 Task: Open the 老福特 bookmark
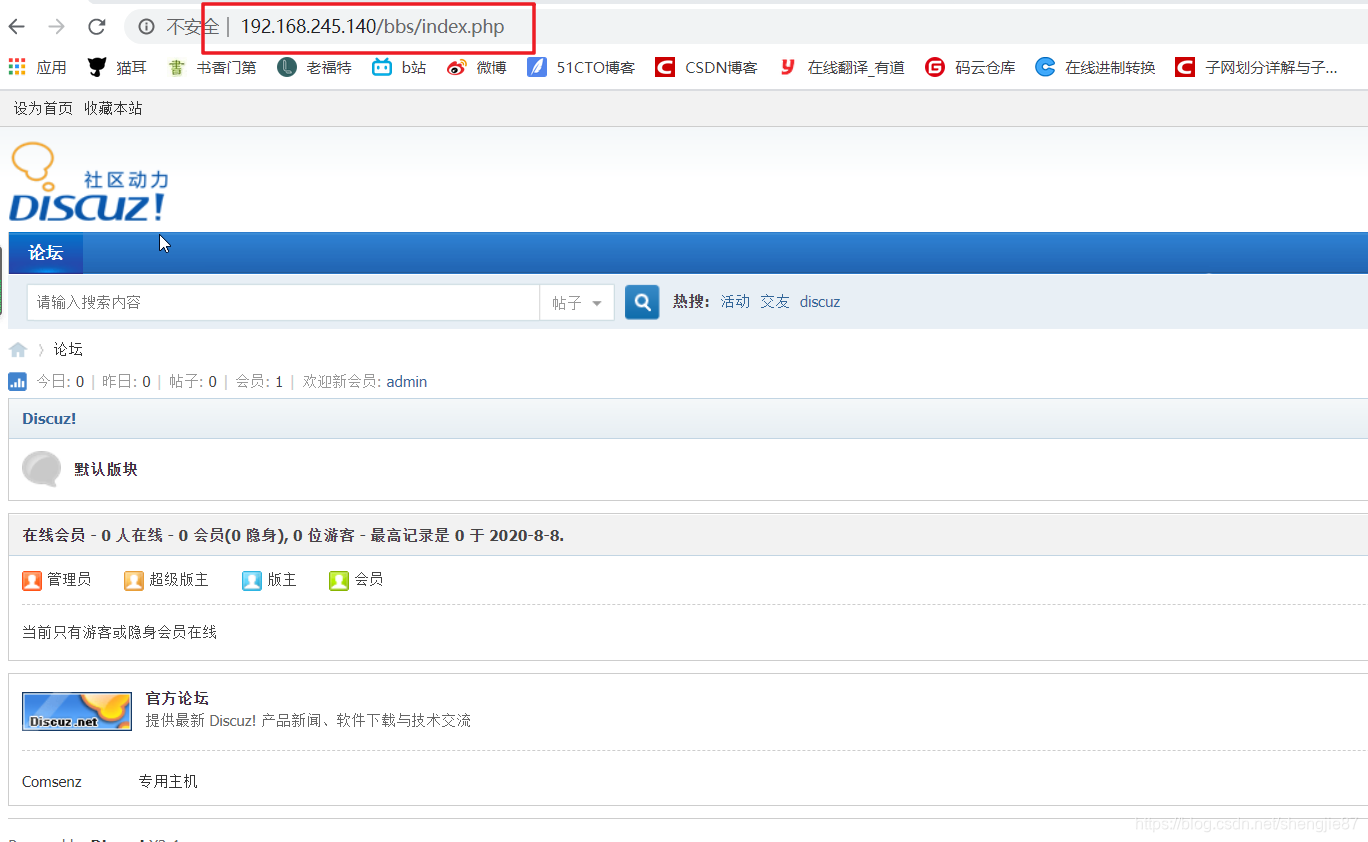coord(314,67)
